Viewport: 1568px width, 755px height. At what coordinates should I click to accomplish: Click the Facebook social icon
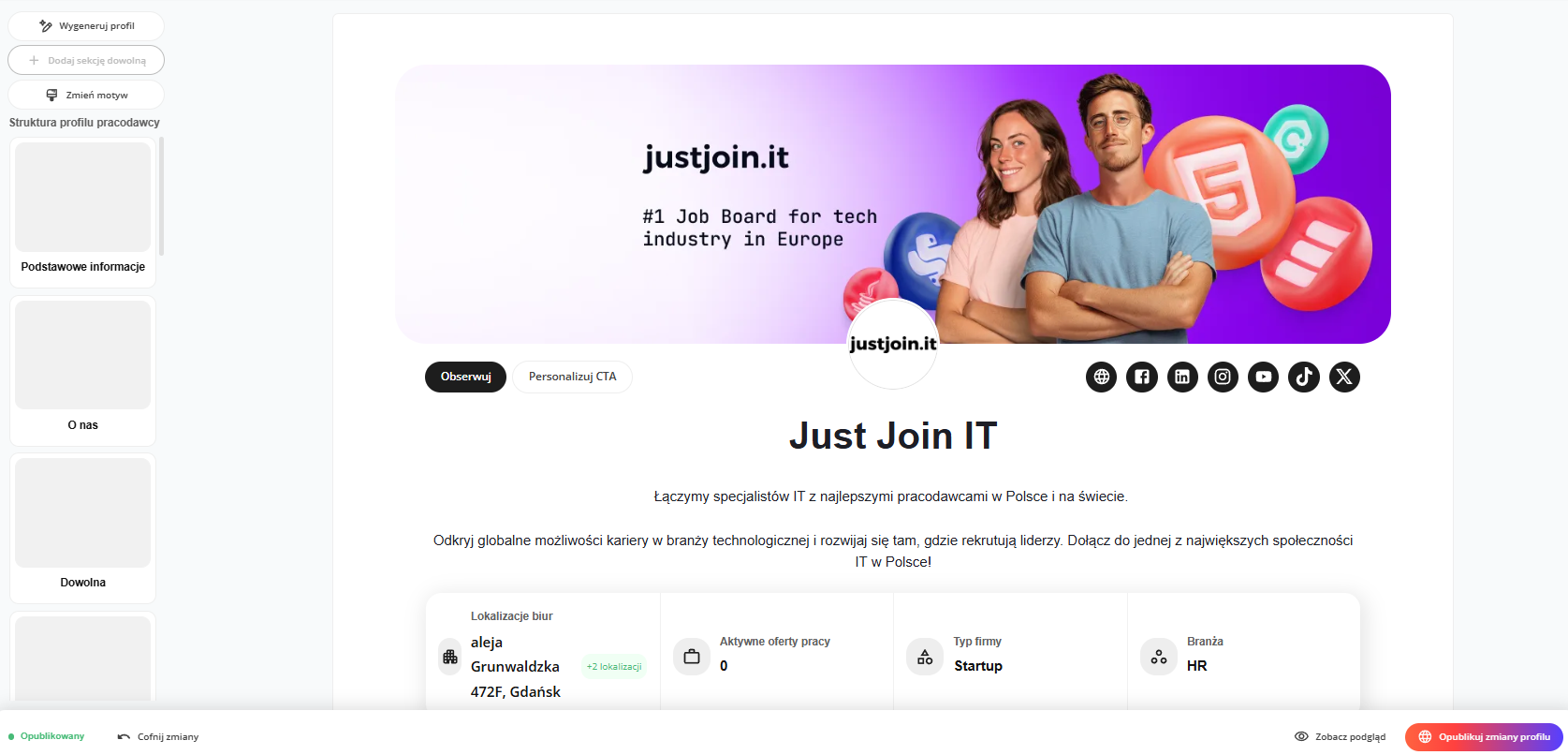[1142, 377]
